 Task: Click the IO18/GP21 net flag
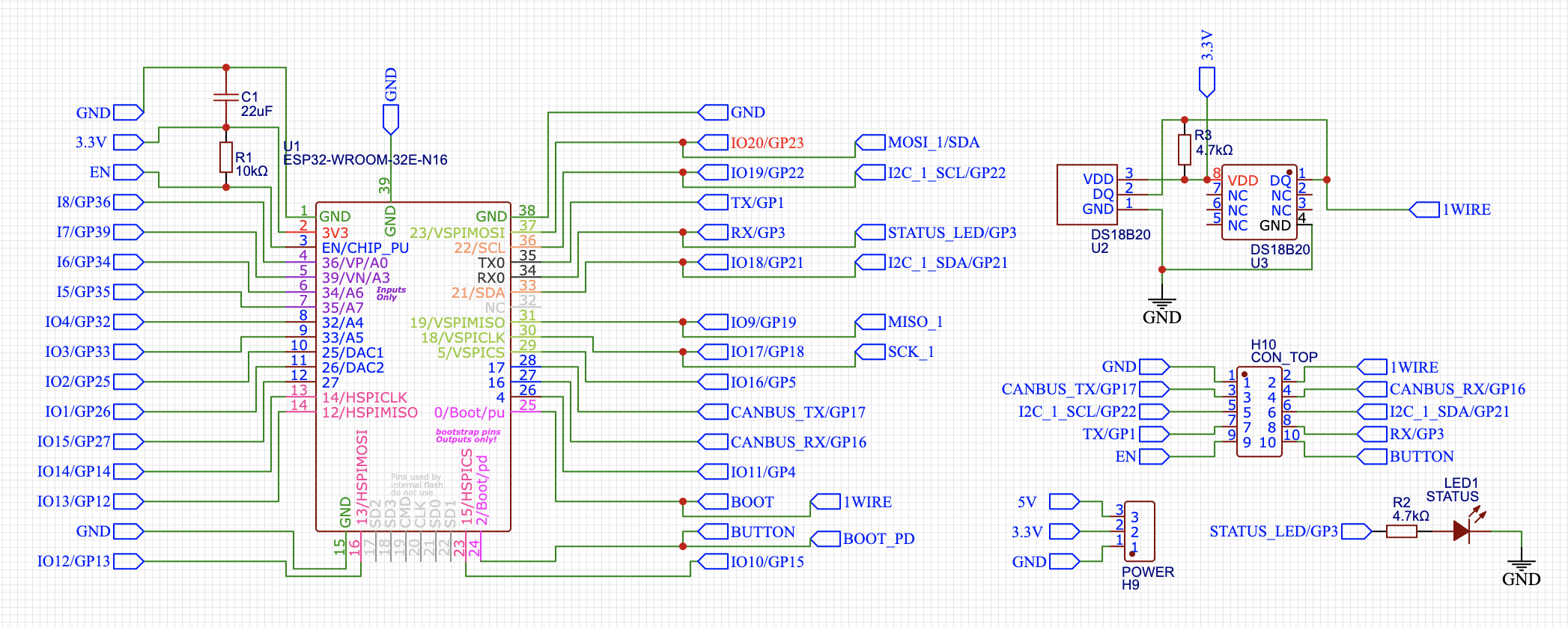tap(751, 262)
